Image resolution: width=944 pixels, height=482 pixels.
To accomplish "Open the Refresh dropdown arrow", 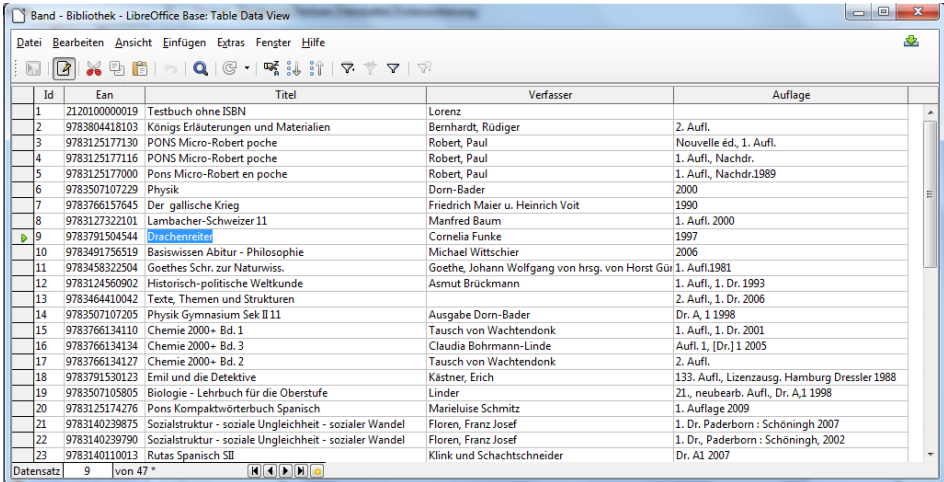I will coord(246,69).
